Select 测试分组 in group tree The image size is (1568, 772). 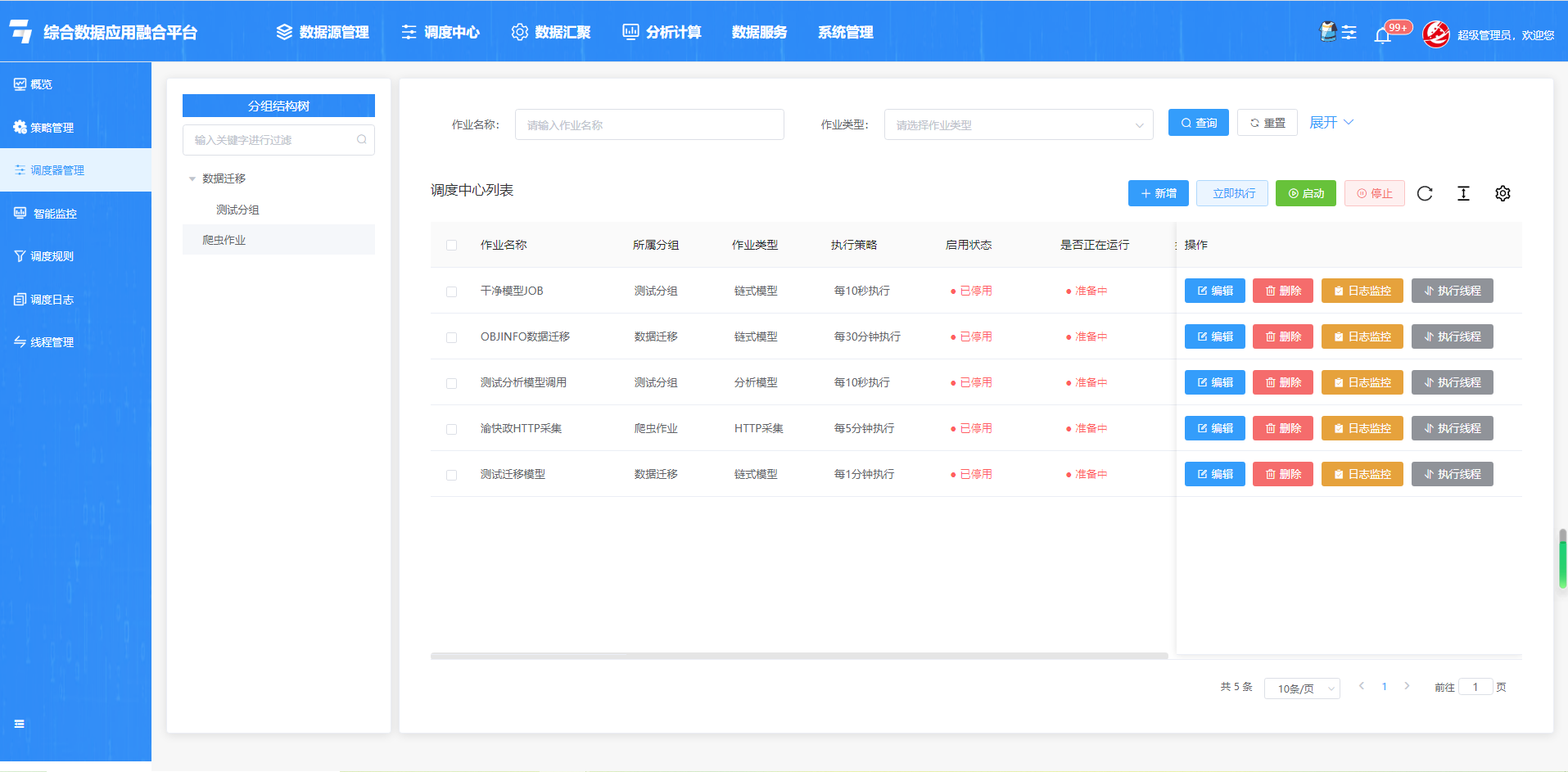click(x=237, y=210)
